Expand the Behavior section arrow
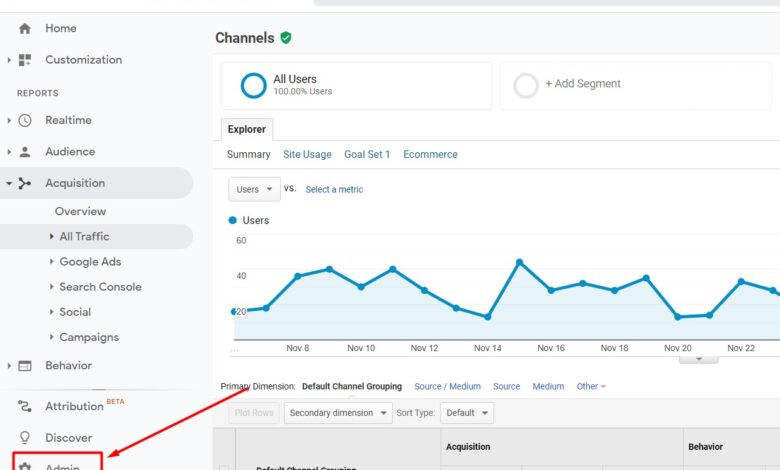 point(9,366)
